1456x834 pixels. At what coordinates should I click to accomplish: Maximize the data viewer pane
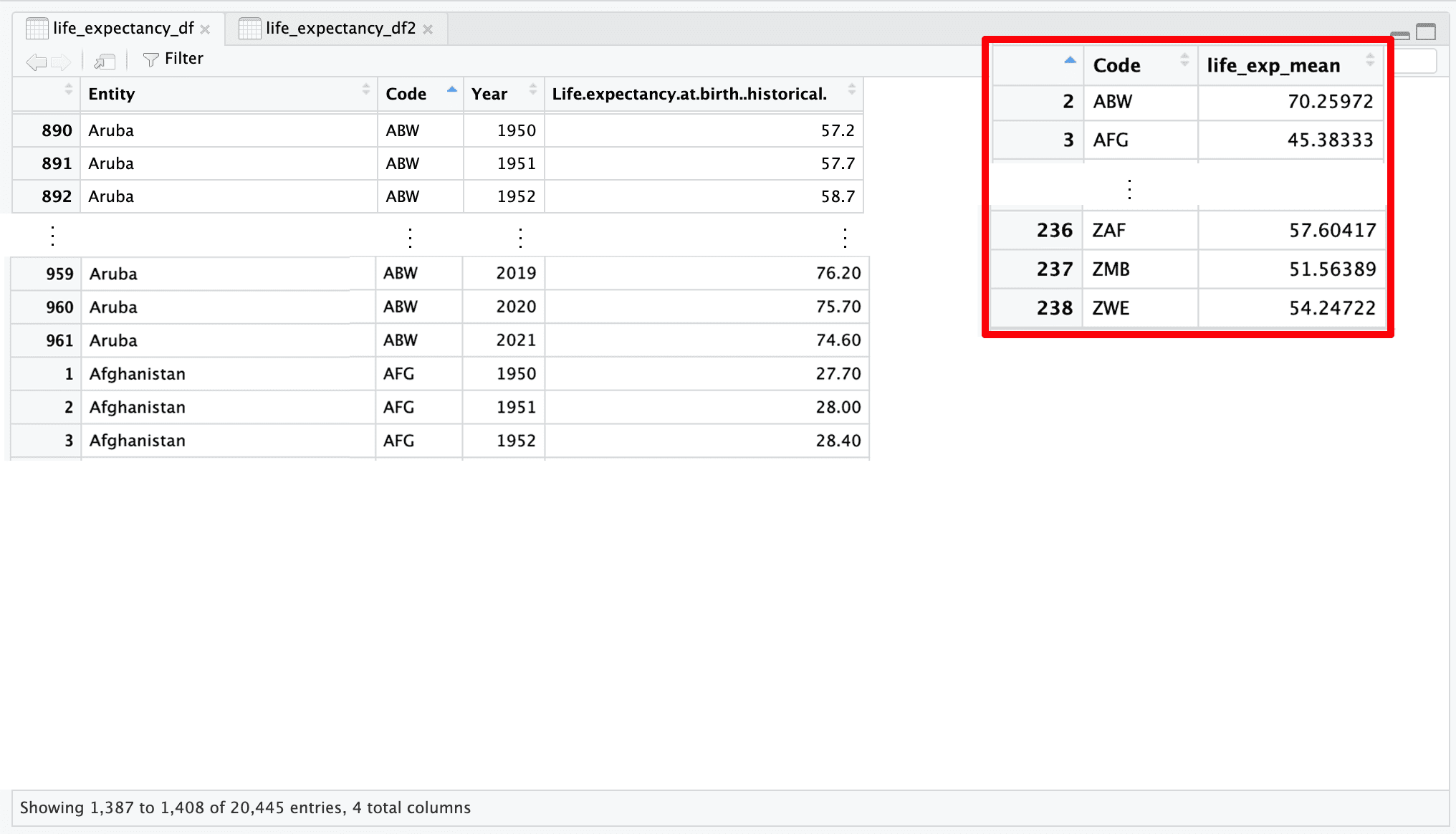click(x=1426, y=32)
